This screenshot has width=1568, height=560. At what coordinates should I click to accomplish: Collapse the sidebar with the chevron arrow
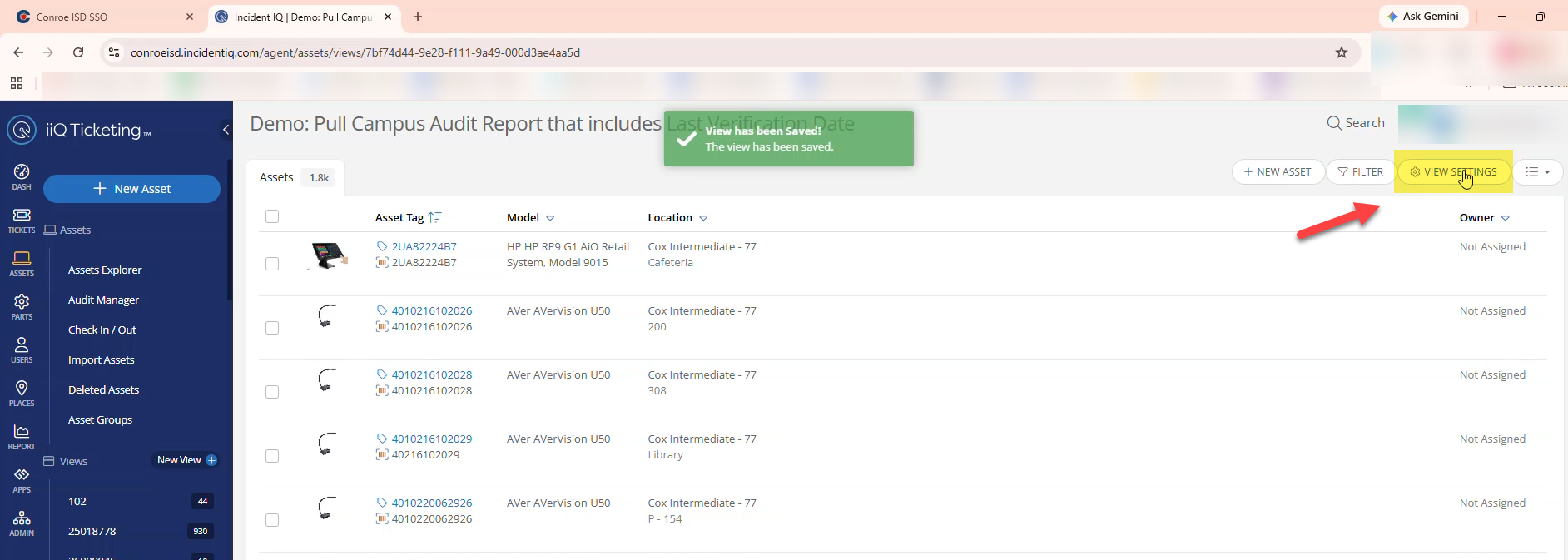pyautogui.click(x=226, y=130)
